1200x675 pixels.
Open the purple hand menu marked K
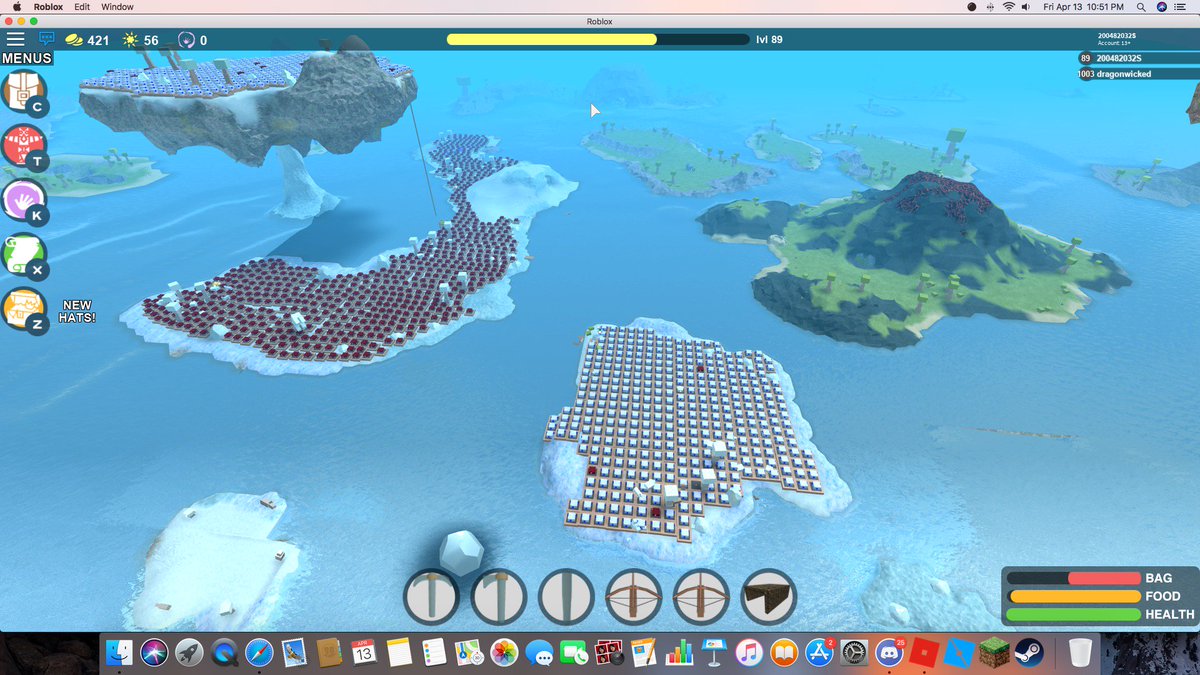tap(22, 201)
